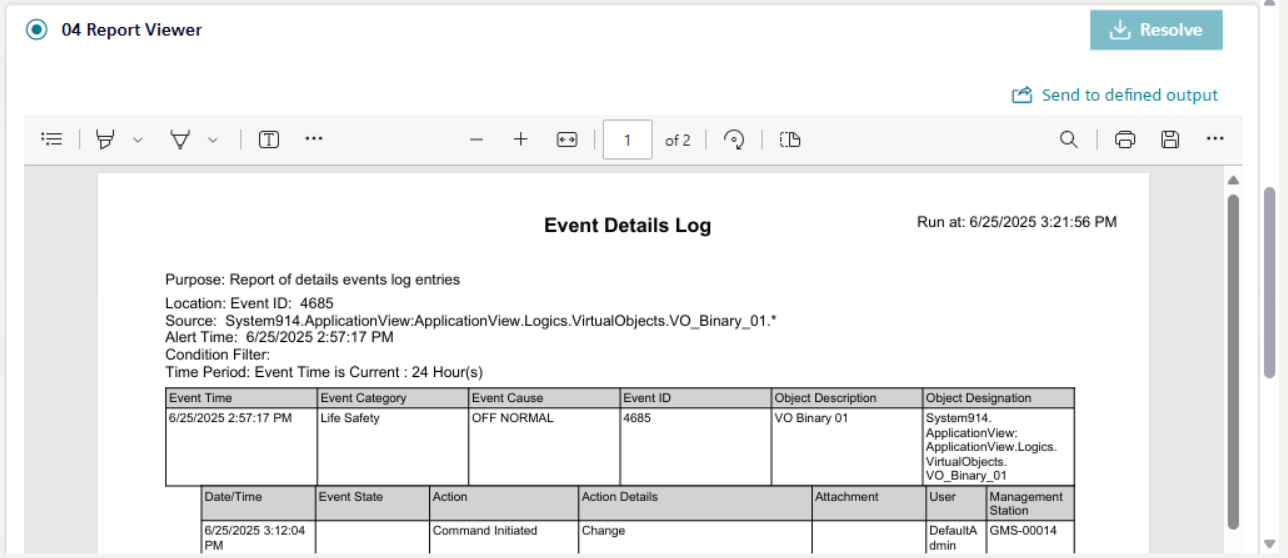Open the rightmost more options menu

click(1215, 140)
